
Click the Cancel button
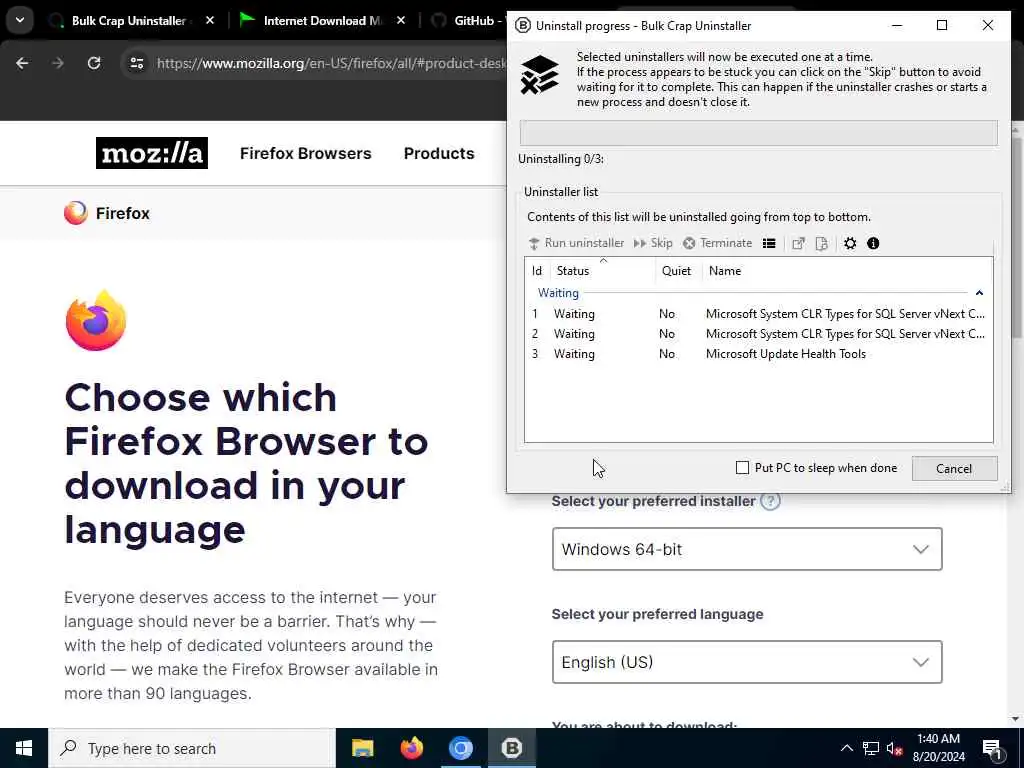click(x=953, y=468)
